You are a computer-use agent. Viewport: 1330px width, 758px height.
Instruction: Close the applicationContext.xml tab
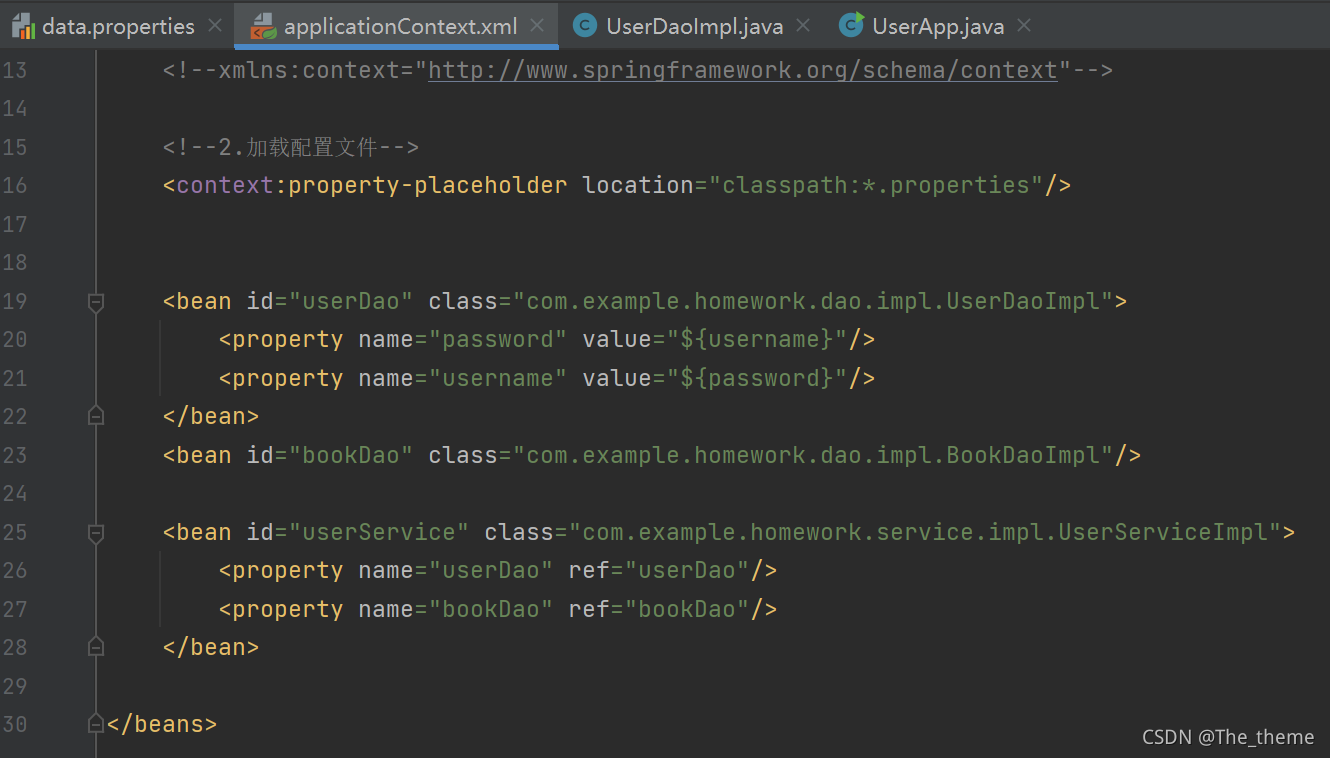coord(539,26)
